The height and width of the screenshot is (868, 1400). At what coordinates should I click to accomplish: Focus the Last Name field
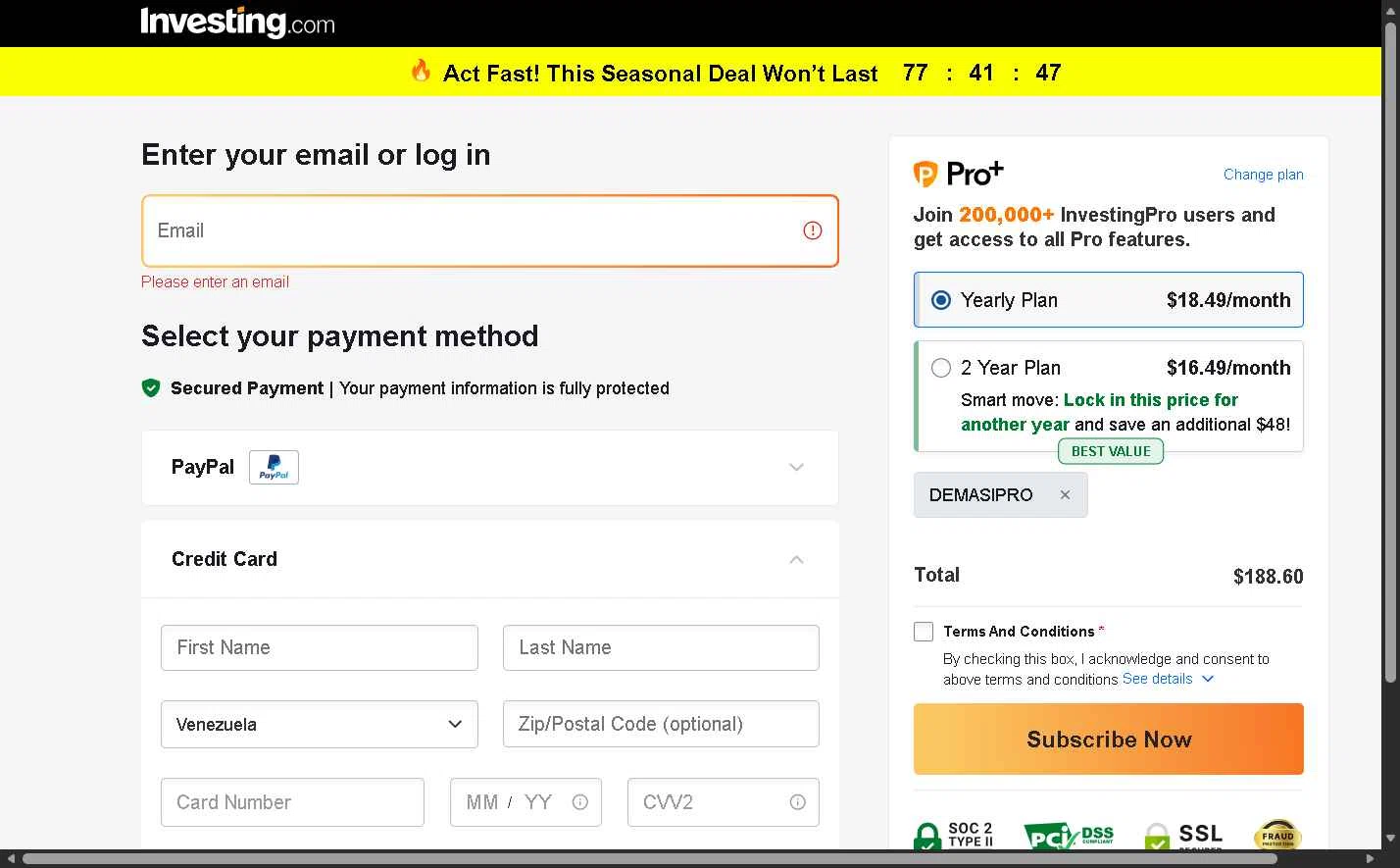point(661,648)
